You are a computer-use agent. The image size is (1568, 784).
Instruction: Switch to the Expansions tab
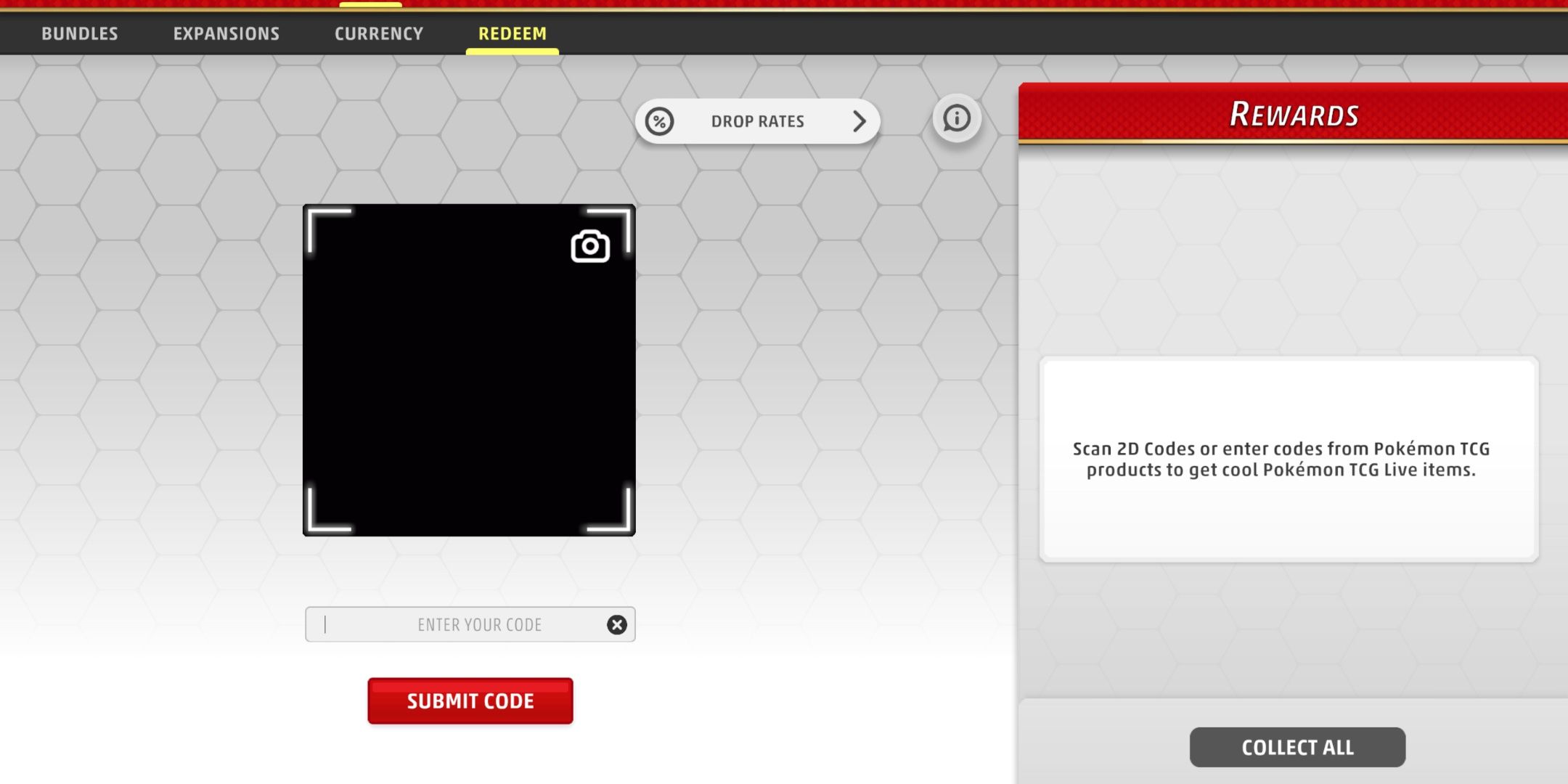226,33
